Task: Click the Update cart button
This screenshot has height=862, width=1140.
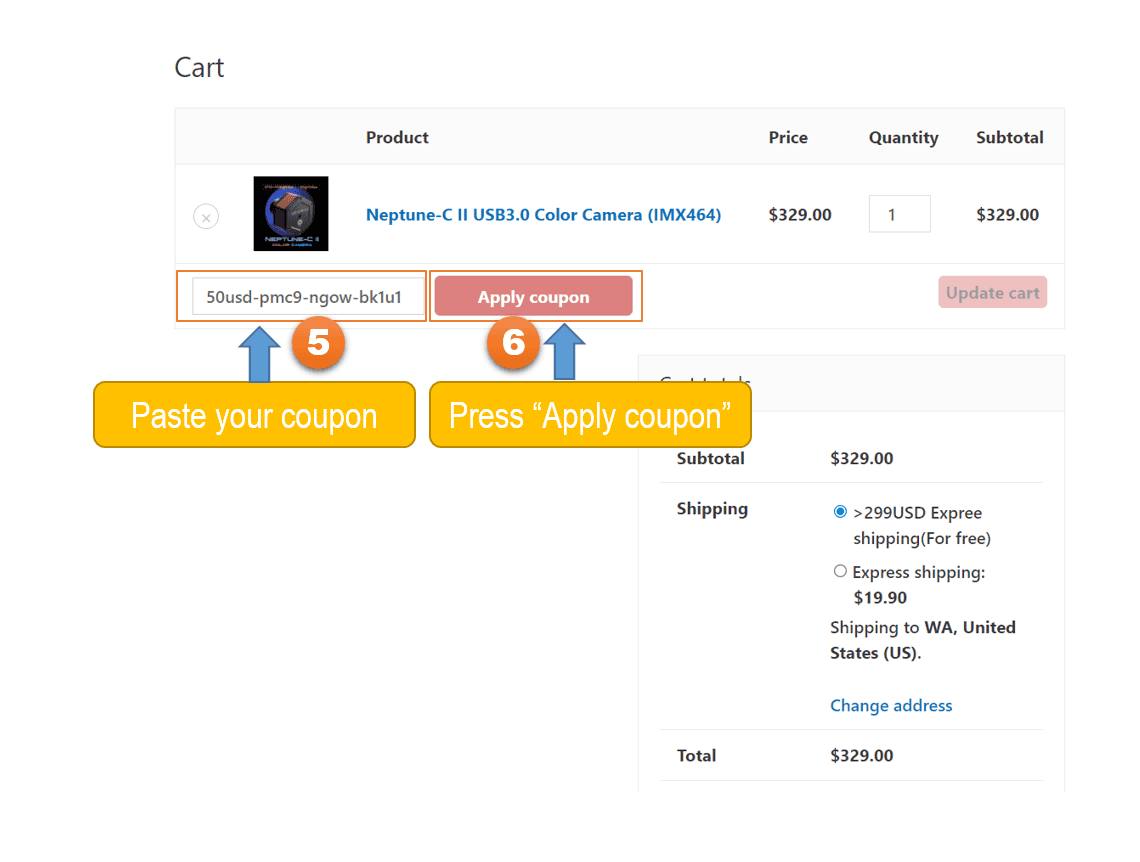Action: (x=992, y=292)
